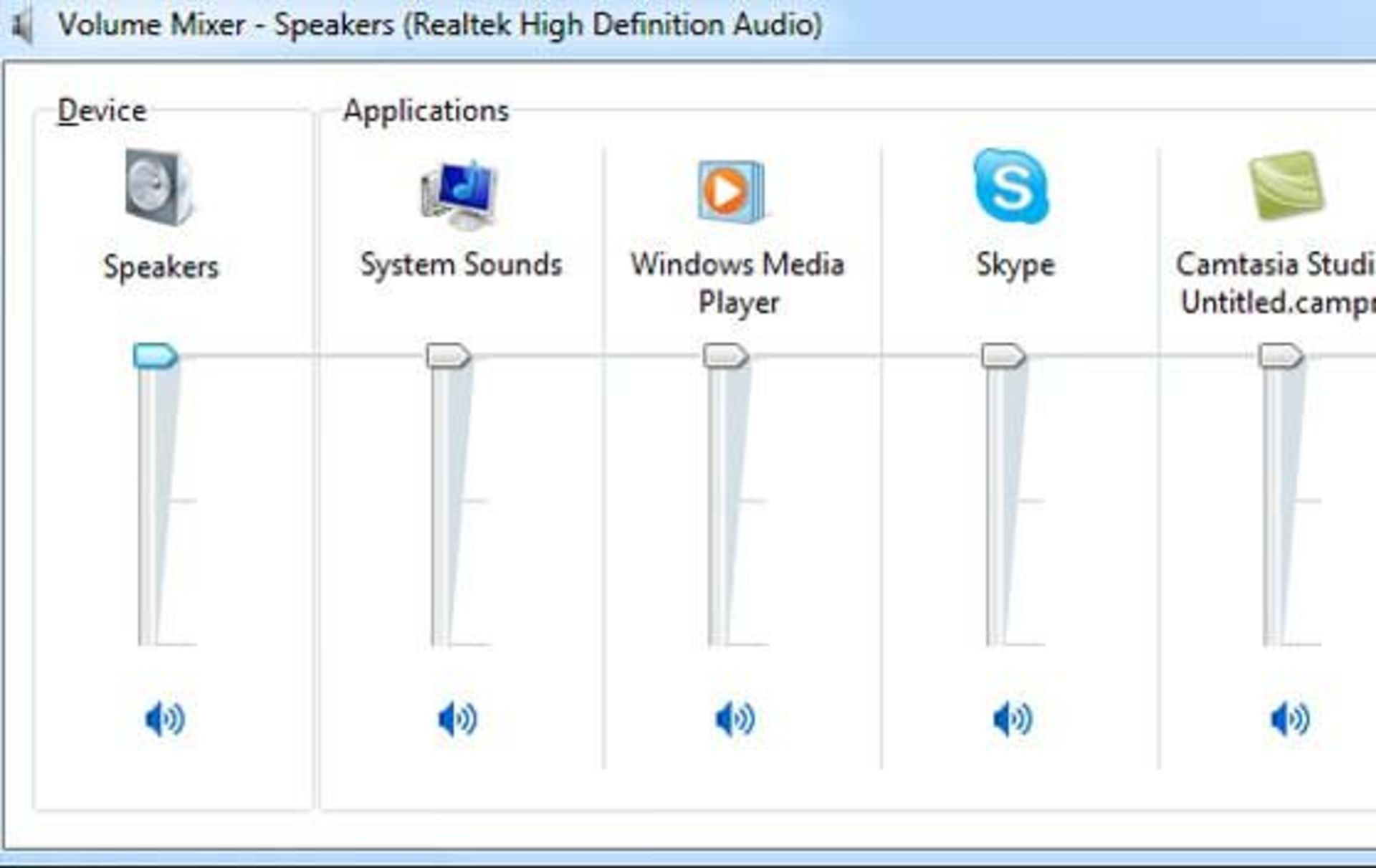Mute Windows Media Player

click(x=735, y=719)
